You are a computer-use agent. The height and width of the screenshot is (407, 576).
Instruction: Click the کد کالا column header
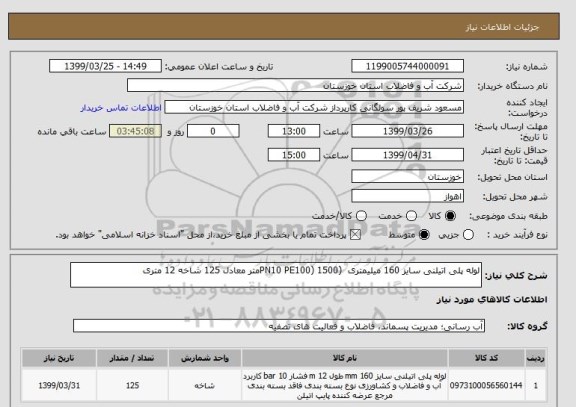click(x=486, y=358)
